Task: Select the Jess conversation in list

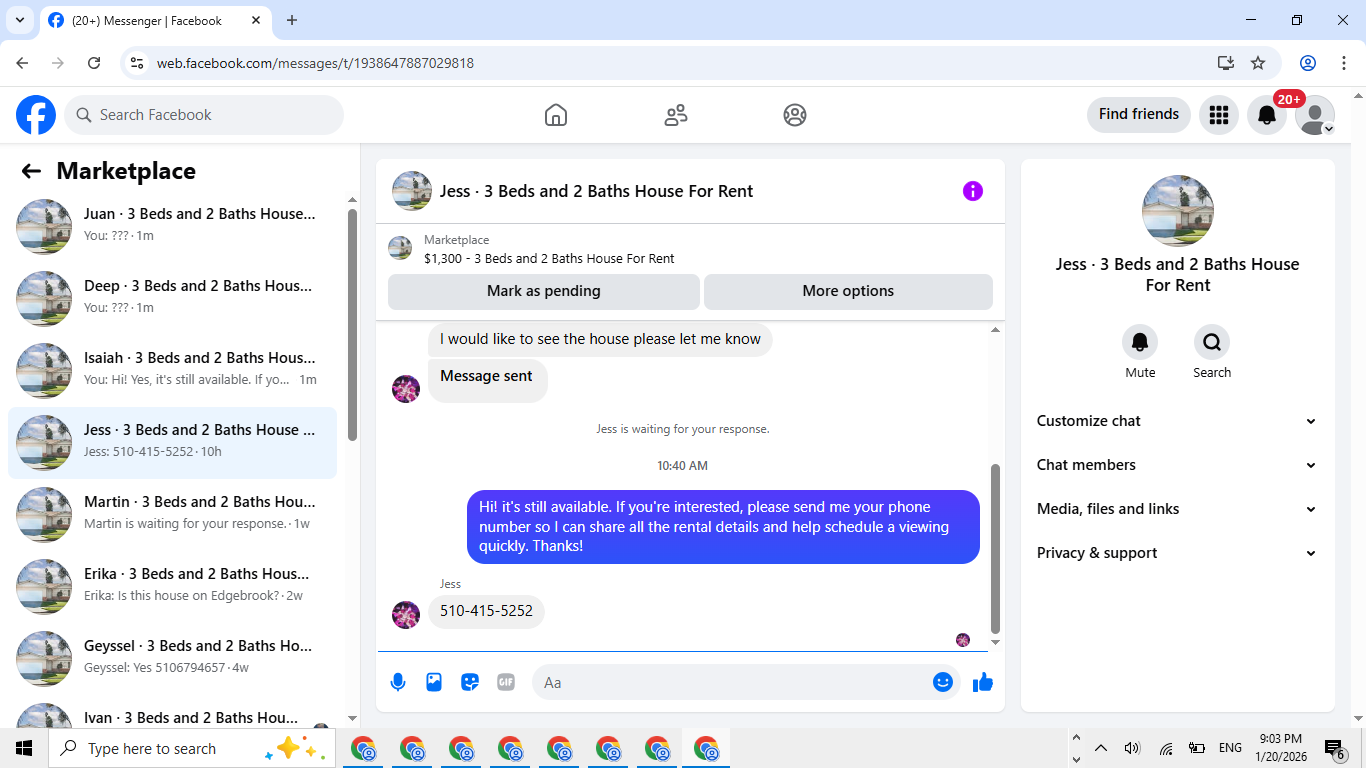Action: 172,442
